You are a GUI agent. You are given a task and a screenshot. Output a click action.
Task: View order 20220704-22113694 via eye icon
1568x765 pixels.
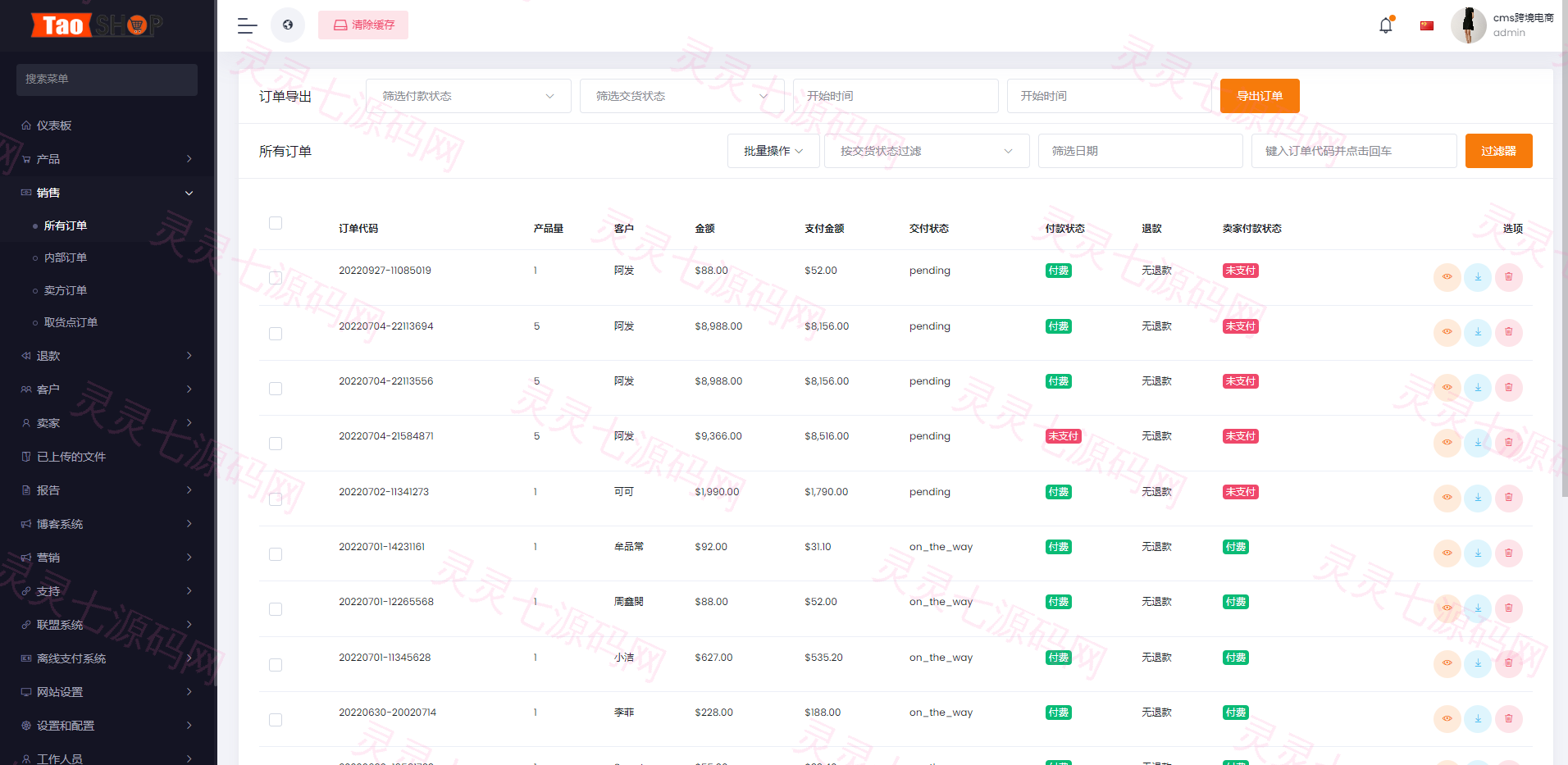point(1447,332)
